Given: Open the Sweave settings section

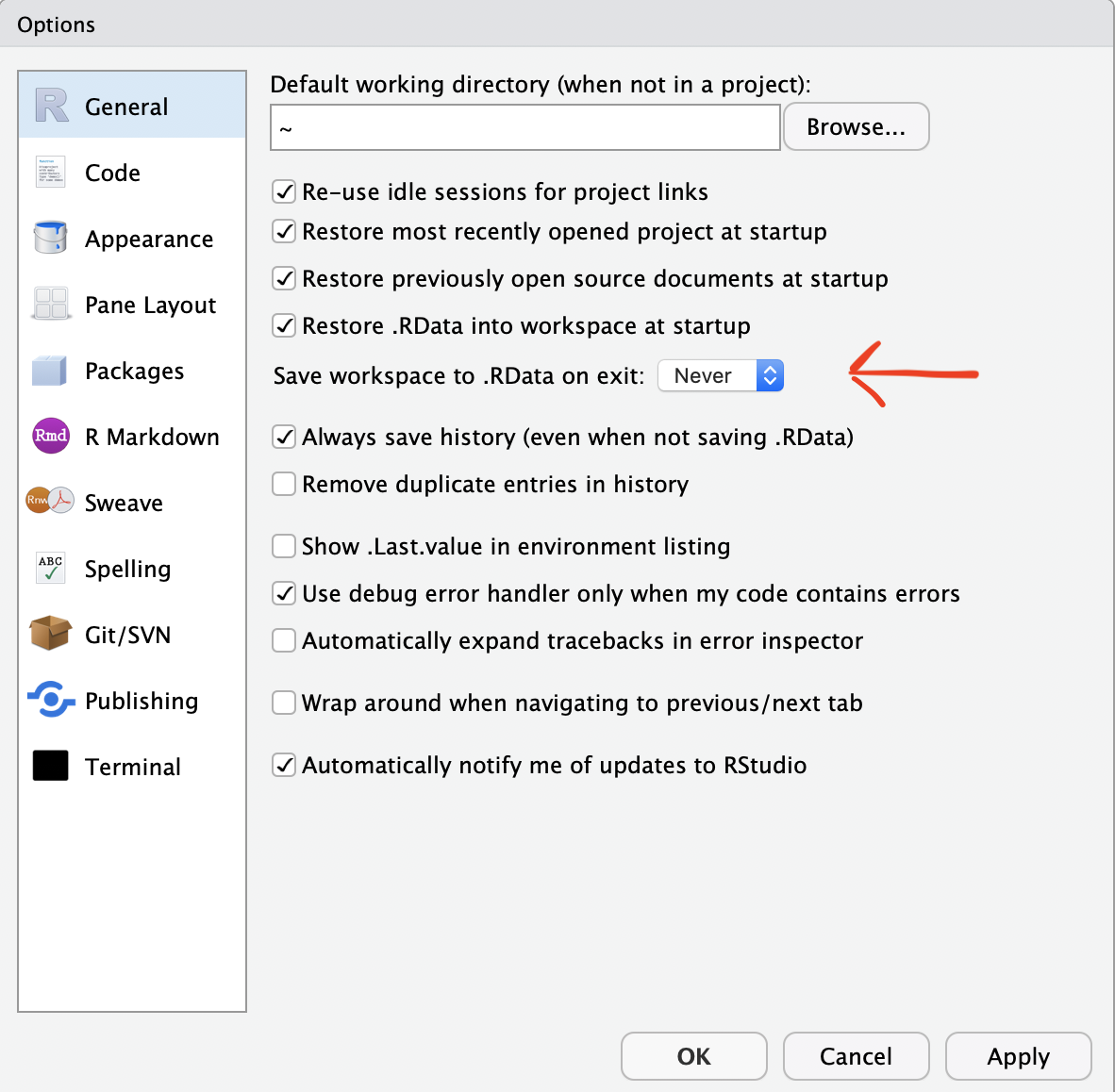Looking at the screenshot, I should click(124, 503).
